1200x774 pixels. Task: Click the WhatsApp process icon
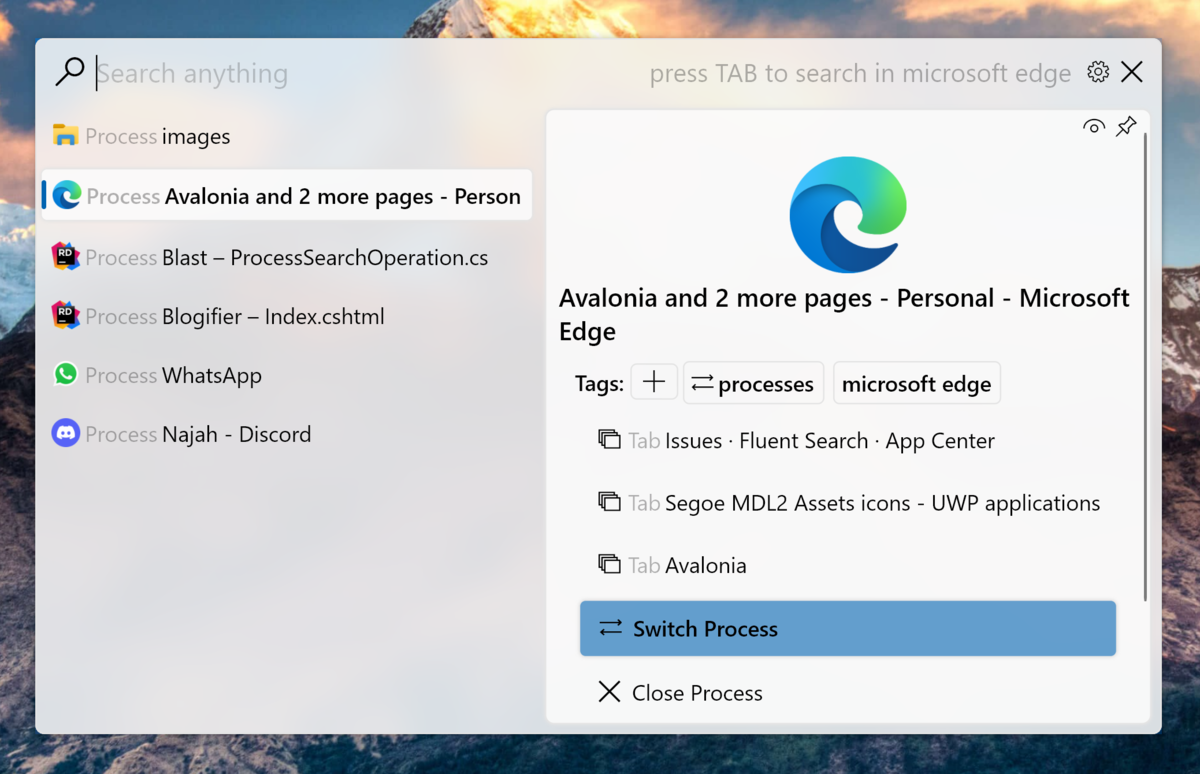(x=65, y=374)
